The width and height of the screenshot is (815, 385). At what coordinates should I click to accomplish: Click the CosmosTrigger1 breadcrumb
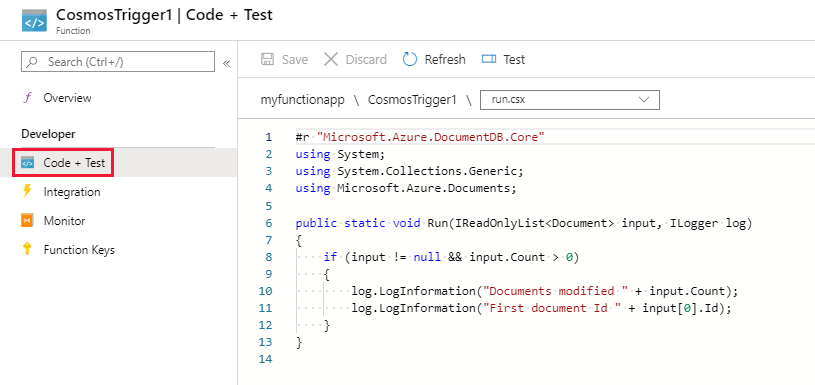point(412,100)
